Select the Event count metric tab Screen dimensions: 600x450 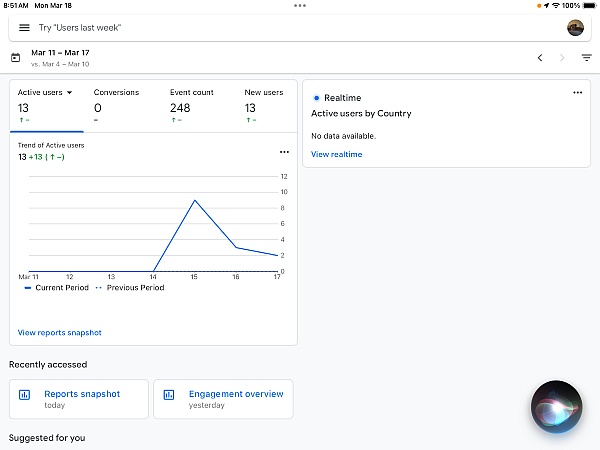point(192,106)
